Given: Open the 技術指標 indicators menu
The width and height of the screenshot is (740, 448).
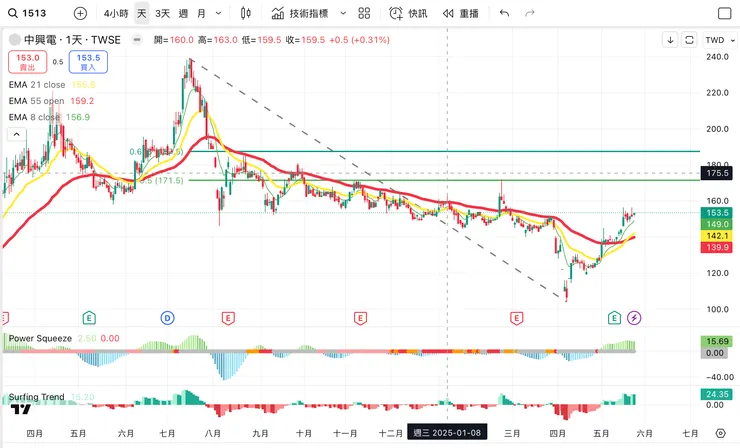Looking at the screenshot, I should pos(300,13).
